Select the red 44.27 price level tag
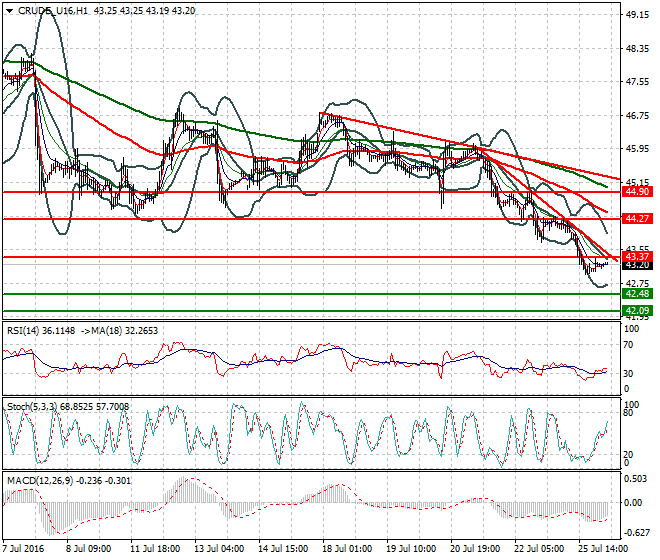660x560 pixels. point(637,218)
